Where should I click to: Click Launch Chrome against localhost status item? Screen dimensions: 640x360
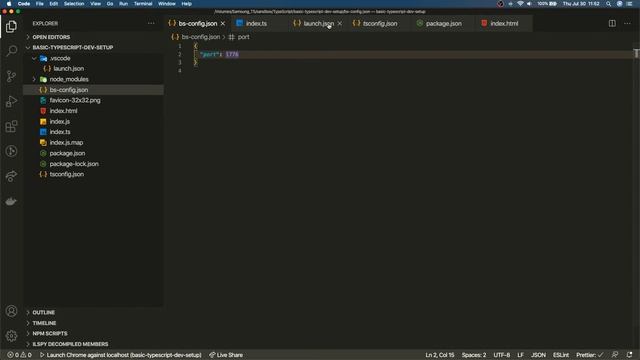121,355
